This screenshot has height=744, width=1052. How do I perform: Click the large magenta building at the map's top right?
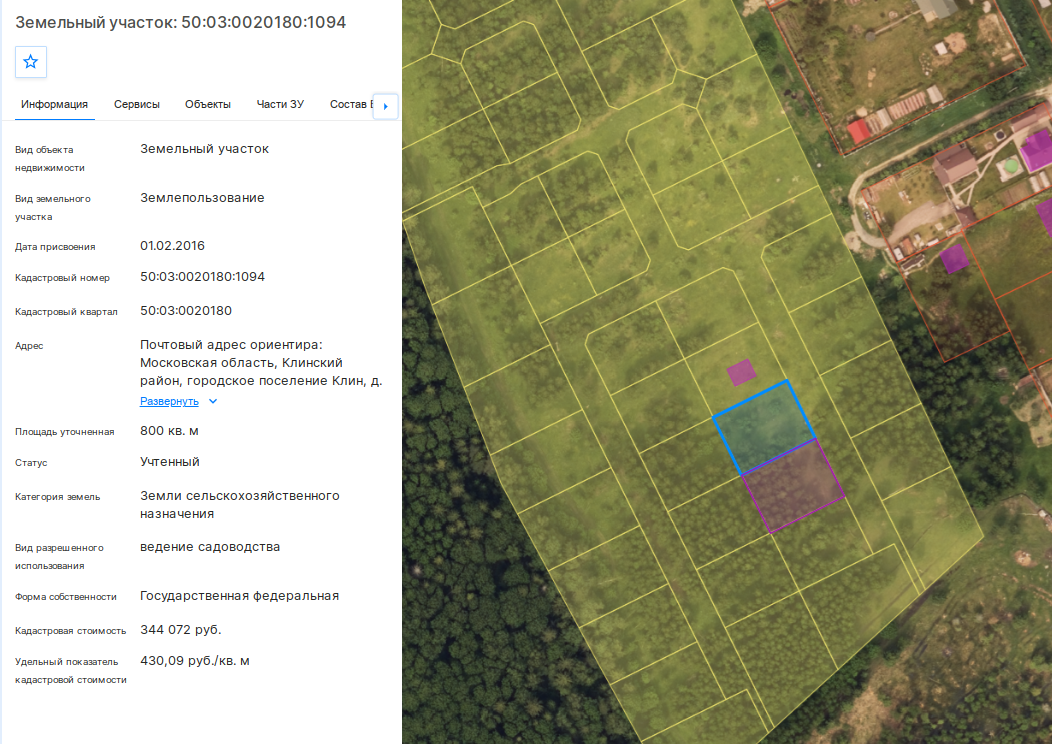pyautogui.click(x=1037, y=150)
